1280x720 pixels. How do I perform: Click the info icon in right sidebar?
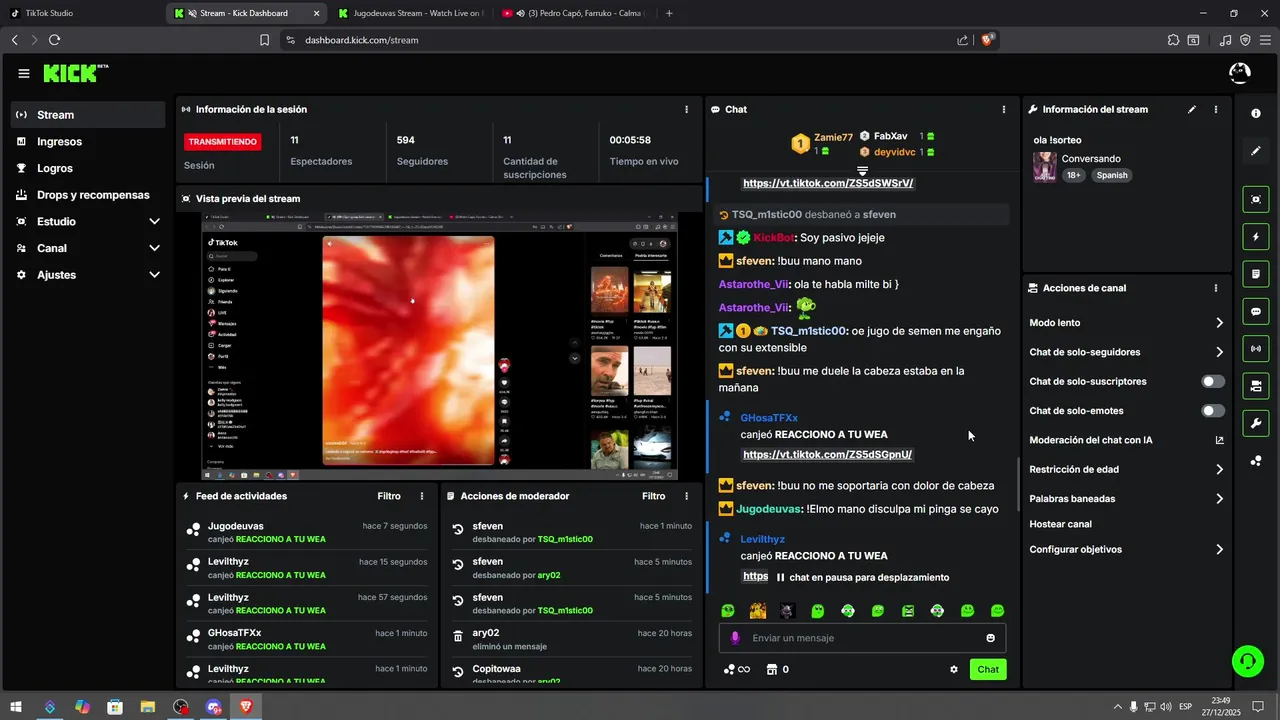pyautogui.click(x=1256, y=114)
